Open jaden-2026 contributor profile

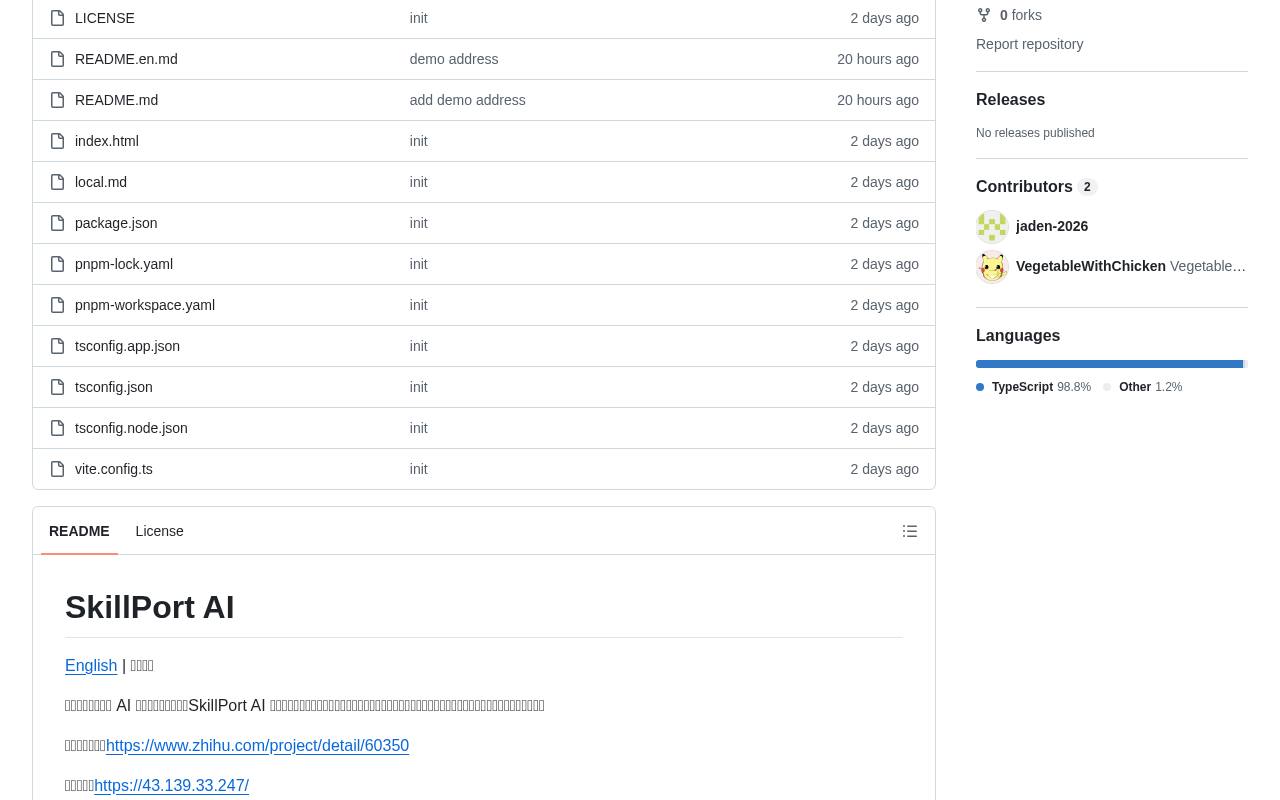pos(1052,226)
